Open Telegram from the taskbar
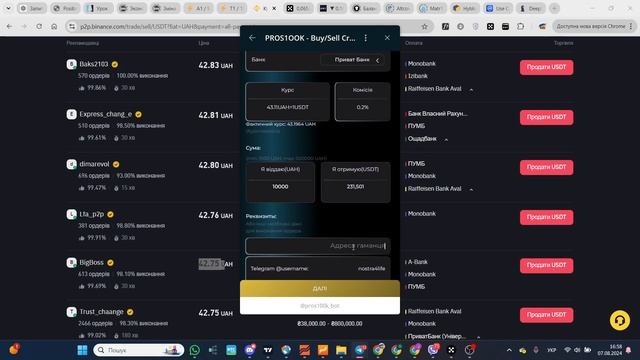The width and height of the screenshot is (640, 360). (x=360, y=350)
